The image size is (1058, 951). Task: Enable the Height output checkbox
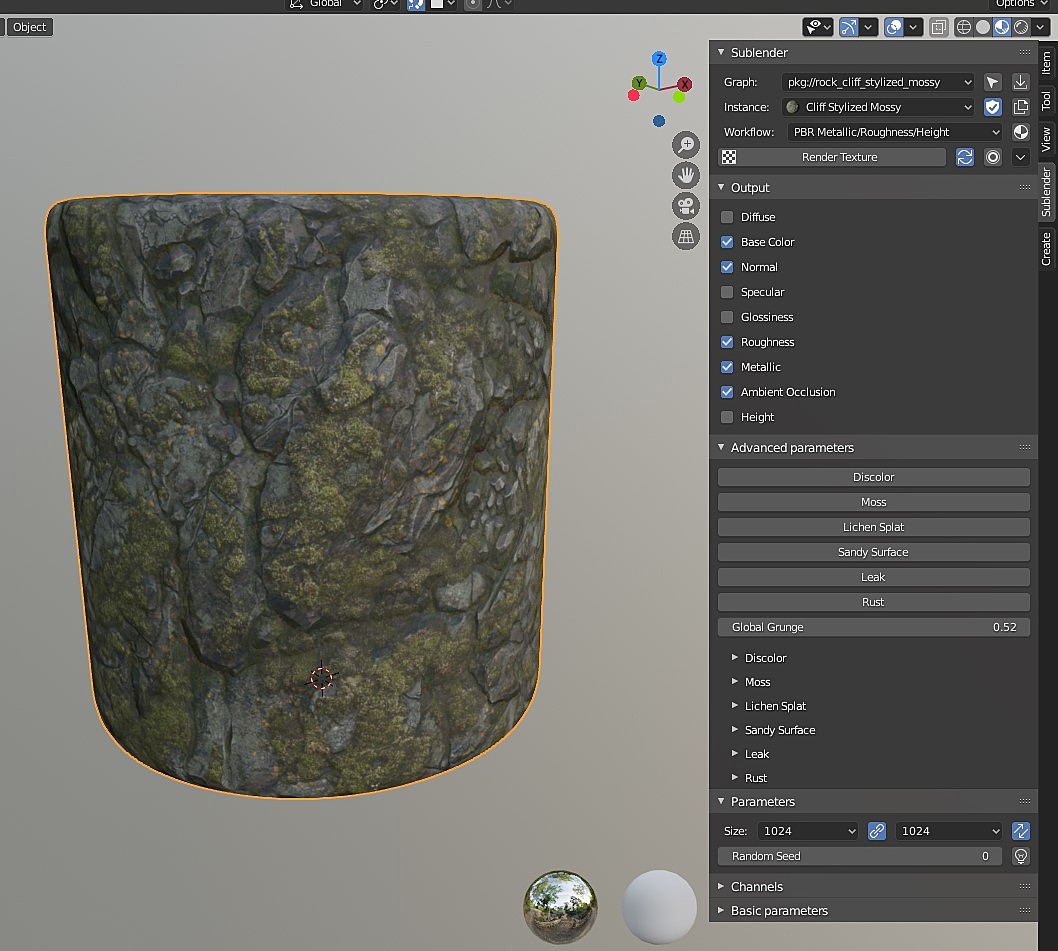pyautogui.click(x=727, y=417)
